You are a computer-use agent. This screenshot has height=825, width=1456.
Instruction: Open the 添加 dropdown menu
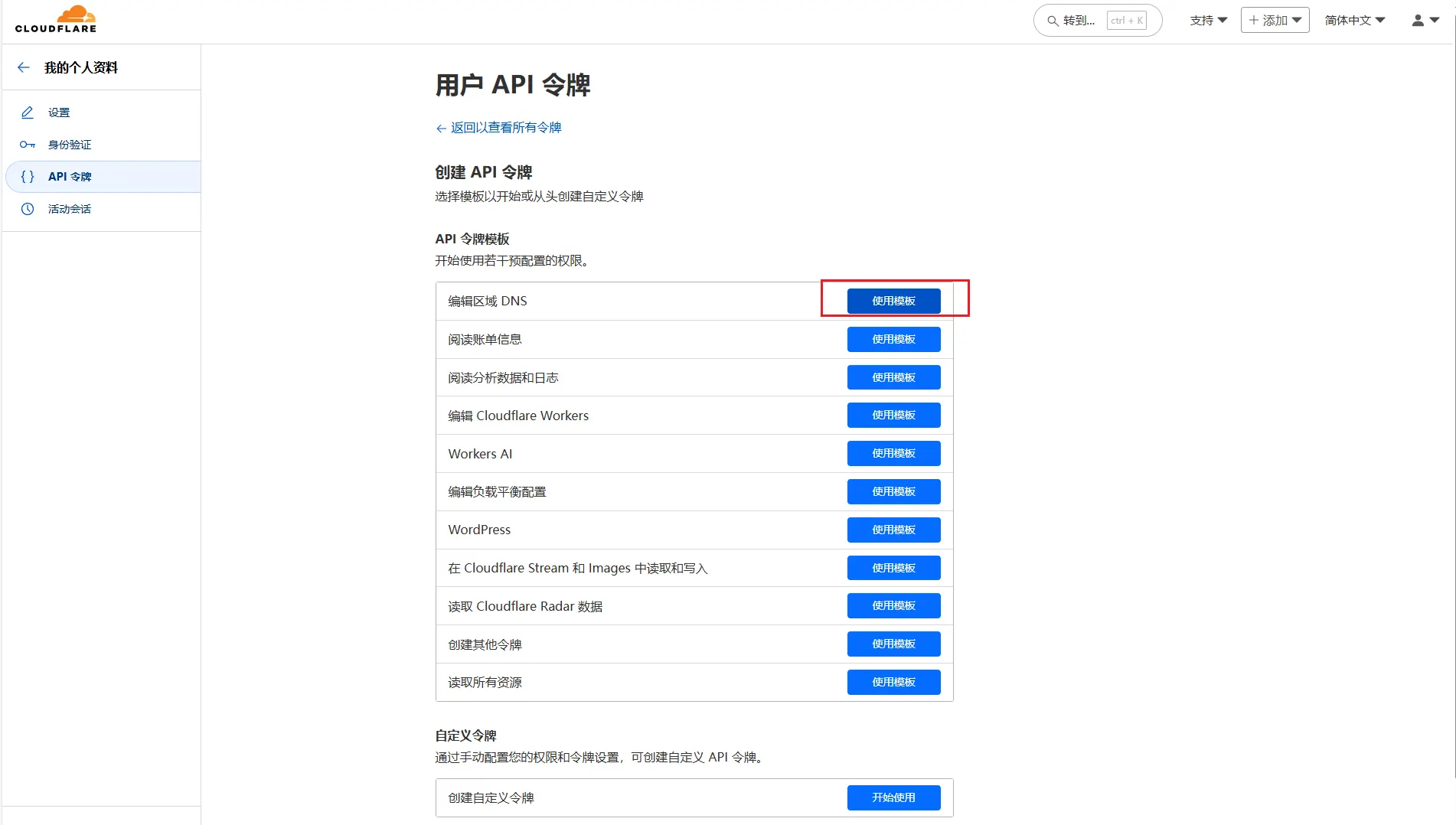1275,21
